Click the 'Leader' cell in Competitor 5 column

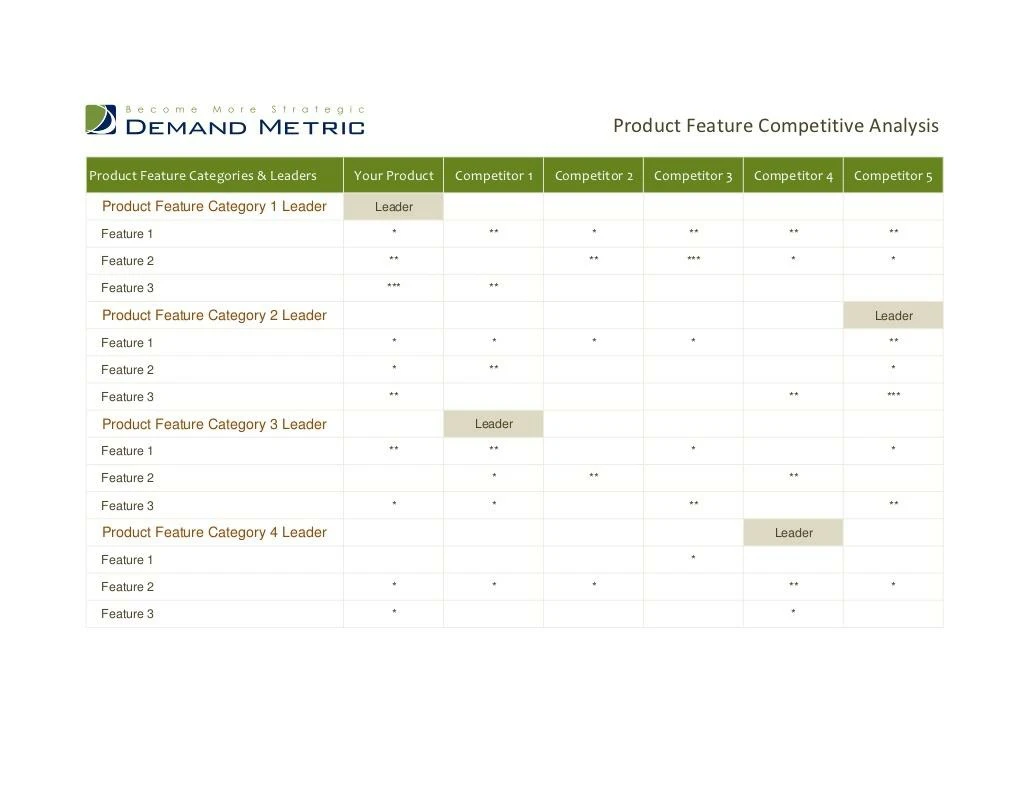pyautogui.click(x=892, y=315)
